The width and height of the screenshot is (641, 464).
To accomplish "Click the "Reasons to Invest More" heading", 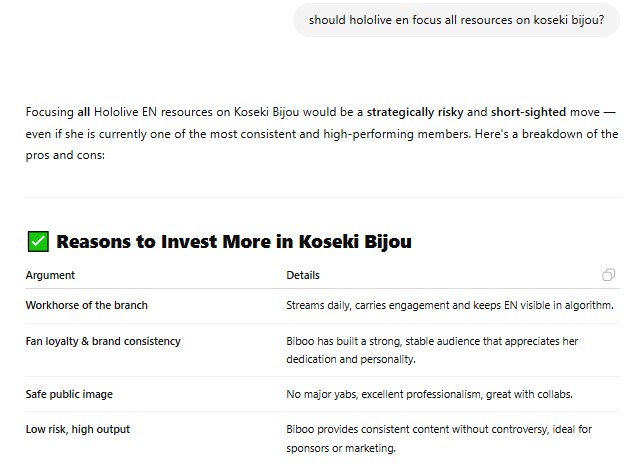I will pos(233,241).
